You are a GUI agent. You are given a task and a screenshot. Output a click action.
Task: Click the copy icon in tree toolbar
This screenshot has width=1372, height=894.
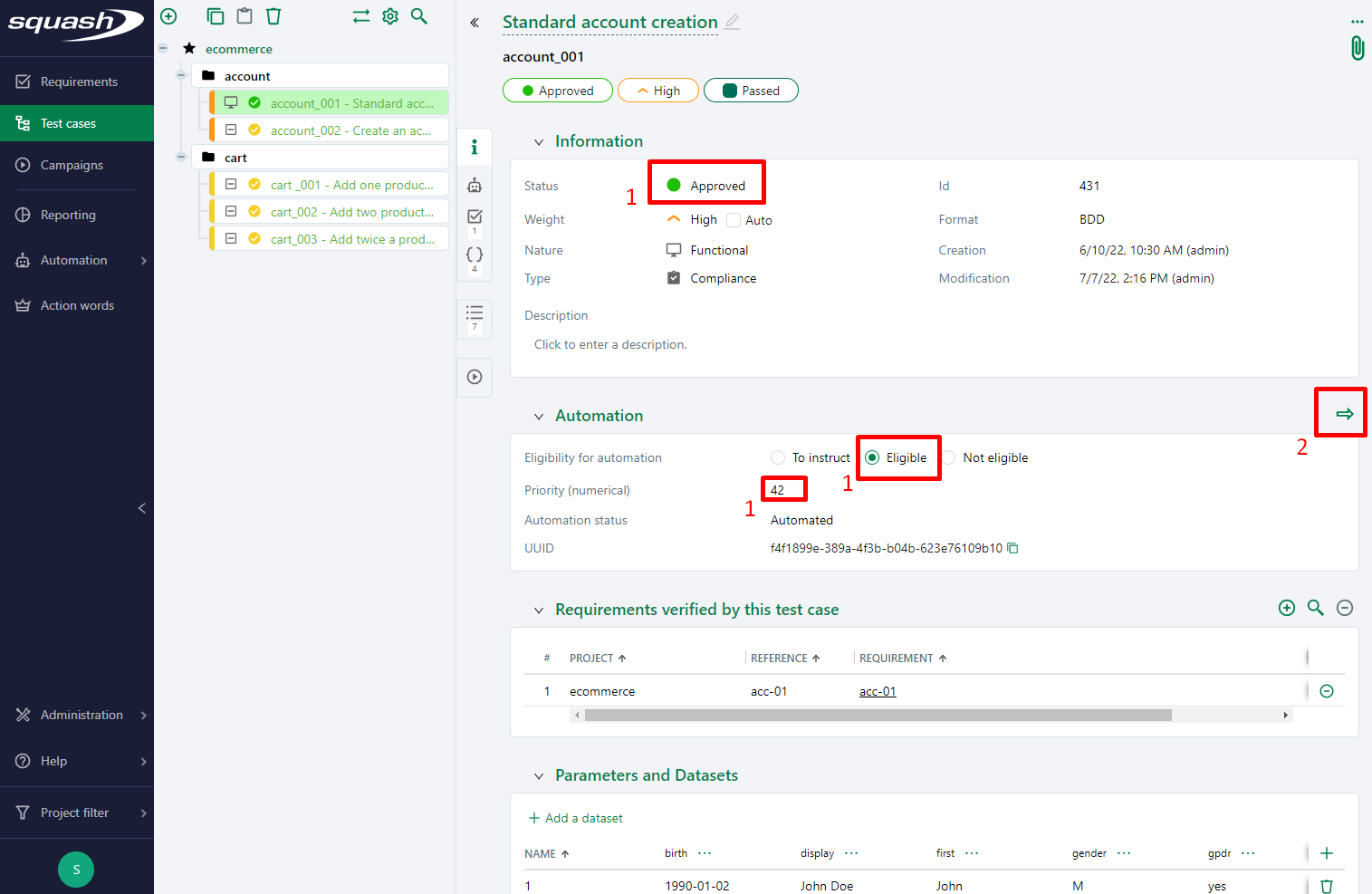(x=215, y=16)
